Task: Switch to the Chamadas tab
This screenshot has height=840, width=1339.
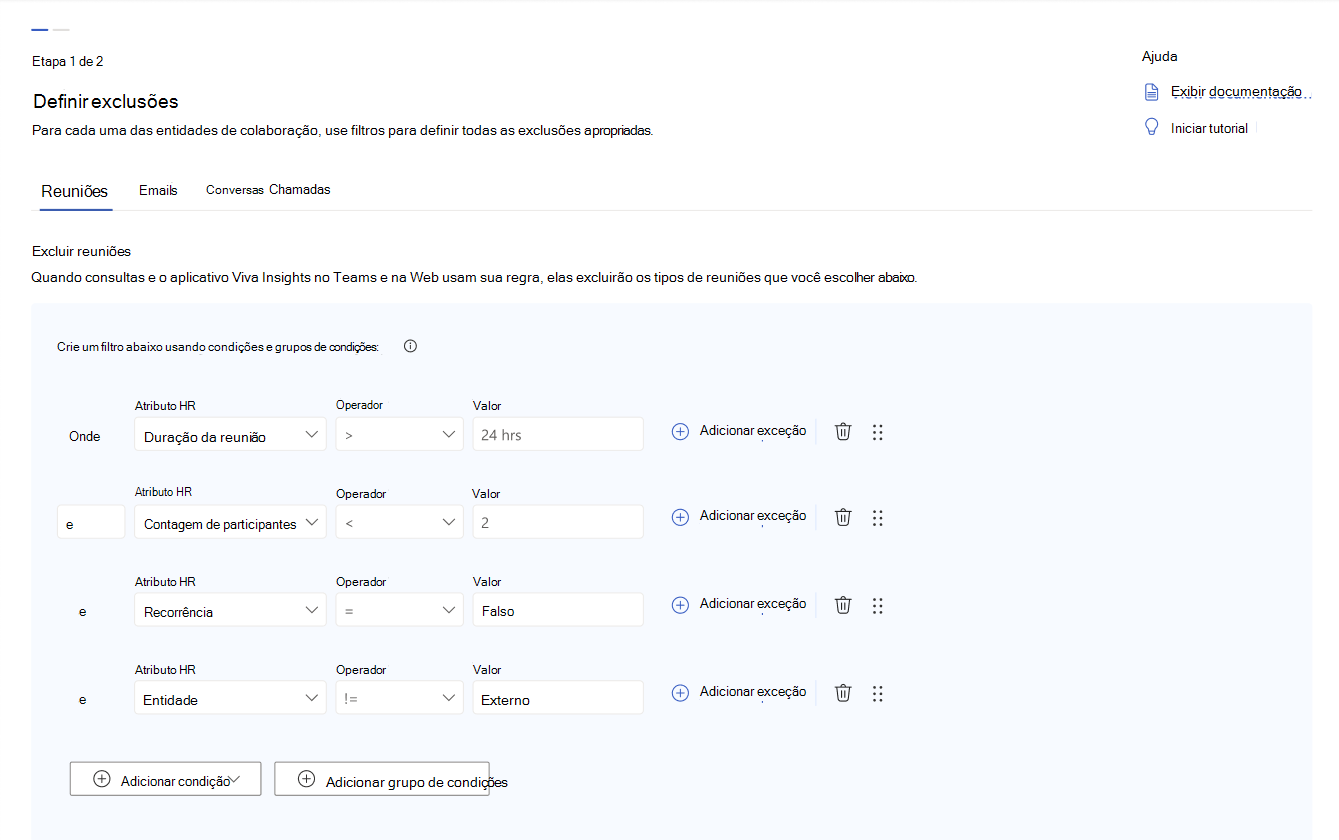Action: pos(300,189)
